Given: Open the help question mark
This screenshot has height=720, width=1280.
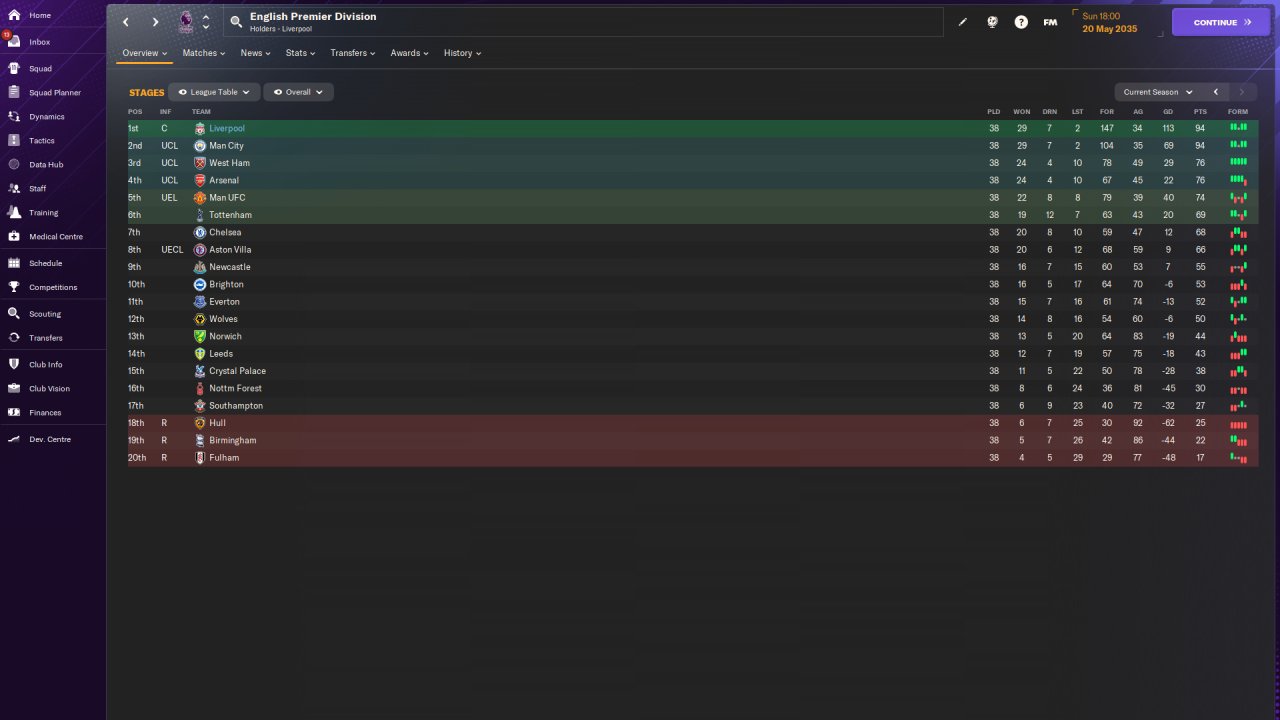Looking at the screenshot, I should click(x=1021, y=22).
